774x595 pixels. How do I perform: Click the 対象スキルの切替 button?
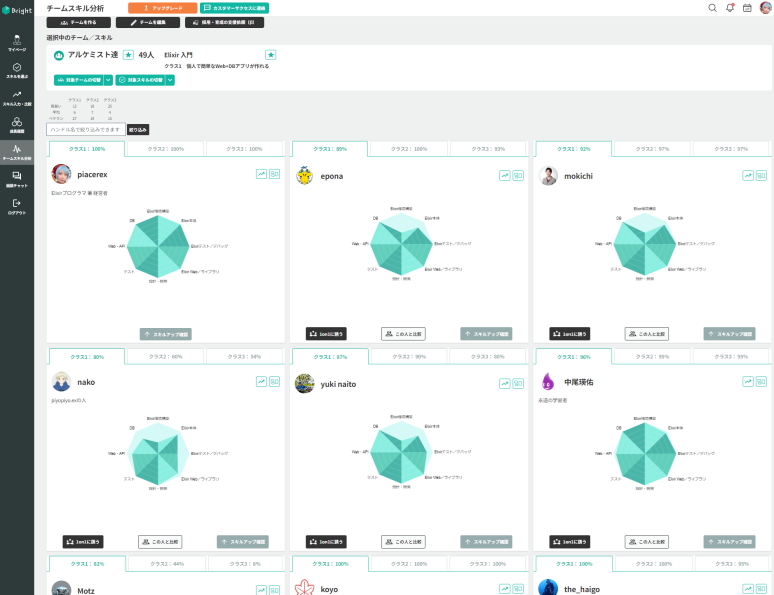point(140,80)
